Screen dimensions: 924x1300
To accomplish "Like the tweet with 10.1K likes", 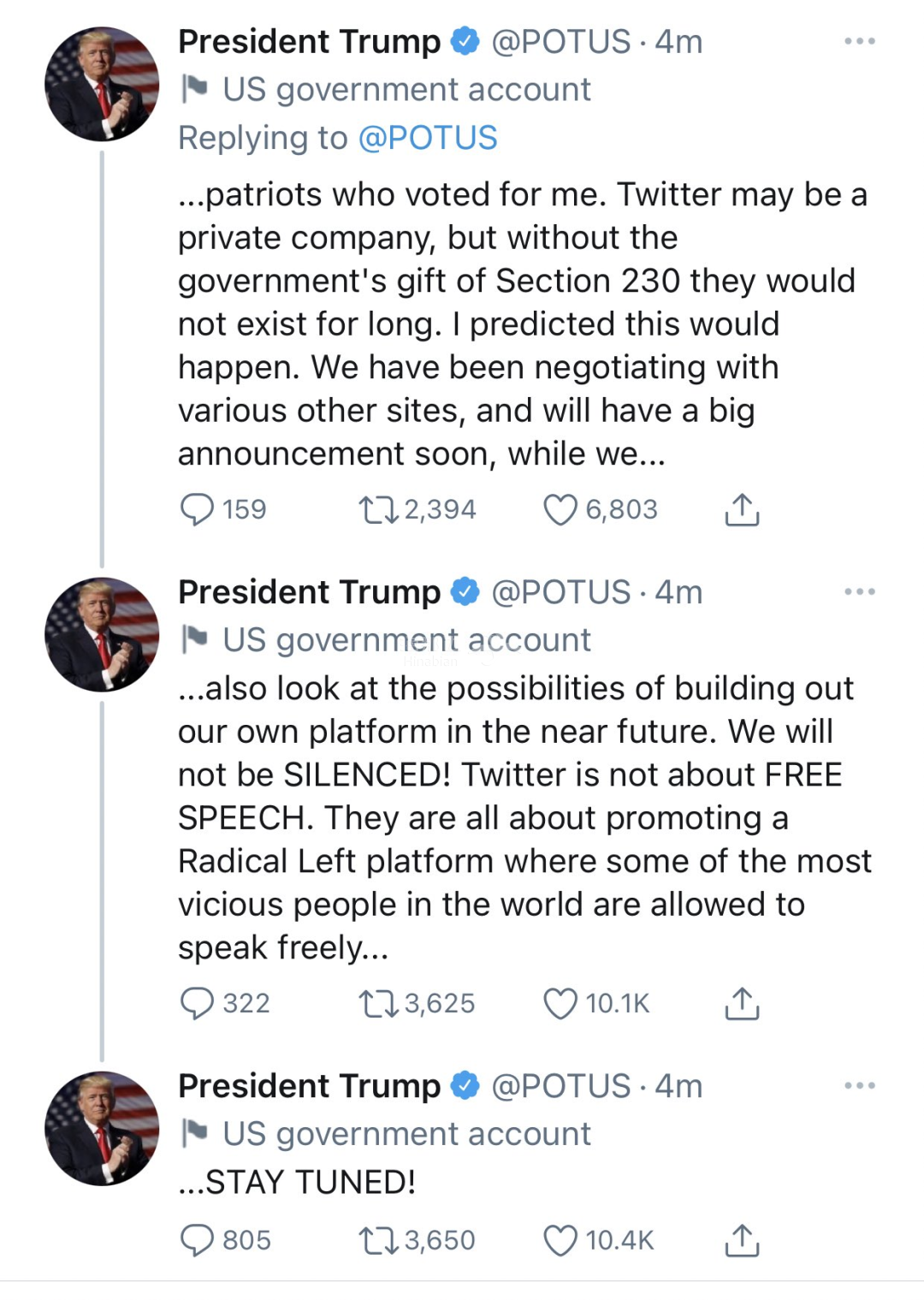I will click(560, 1004).
